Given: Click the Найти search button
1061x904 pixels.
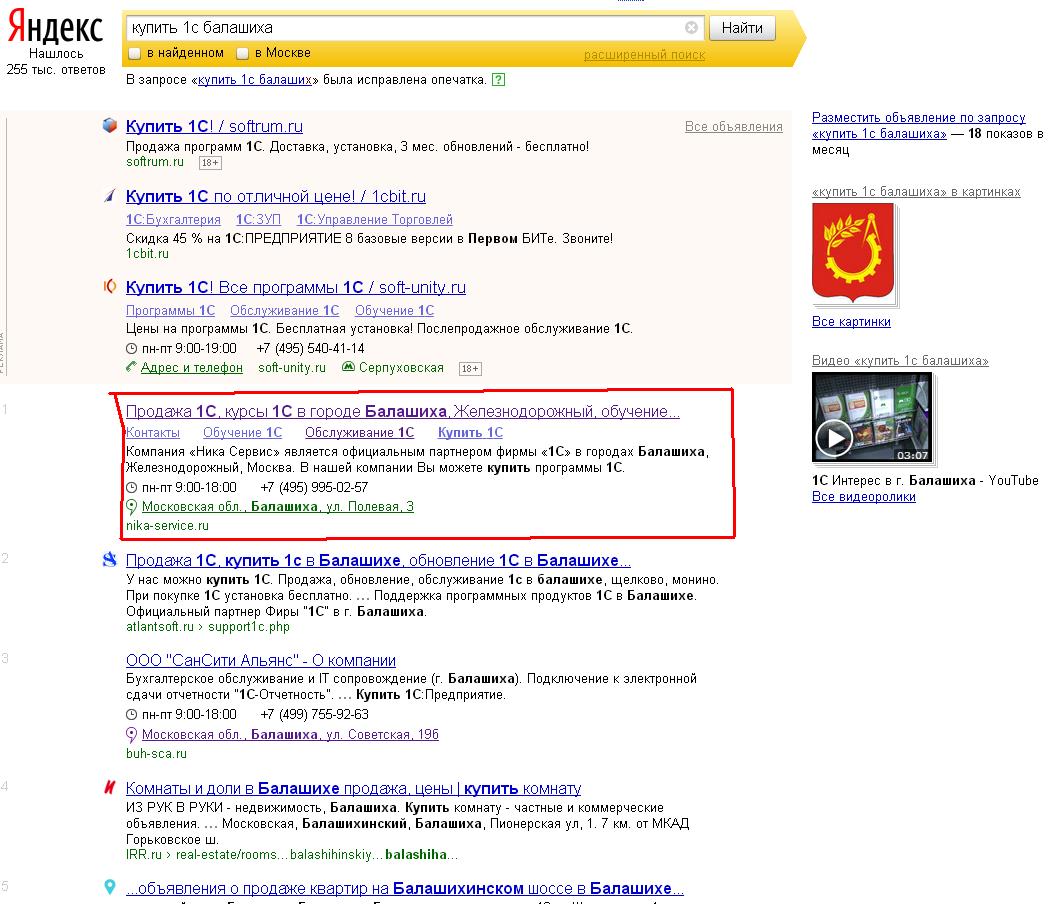Looking at the screenshot, I should pyautogui.click(x=742, y=28).
